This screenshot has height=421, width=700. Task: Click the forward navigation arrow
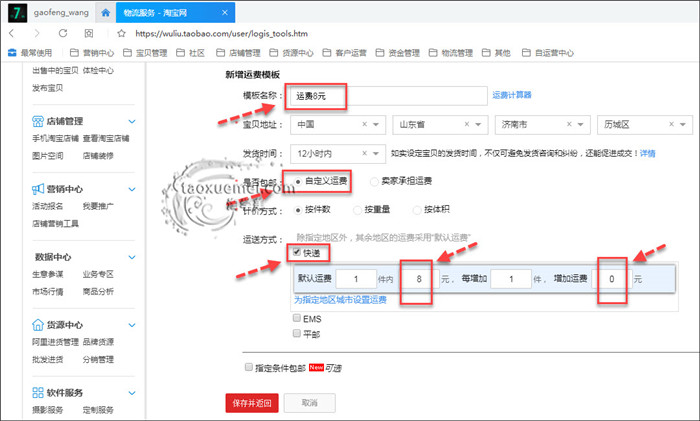coord(37,33)
